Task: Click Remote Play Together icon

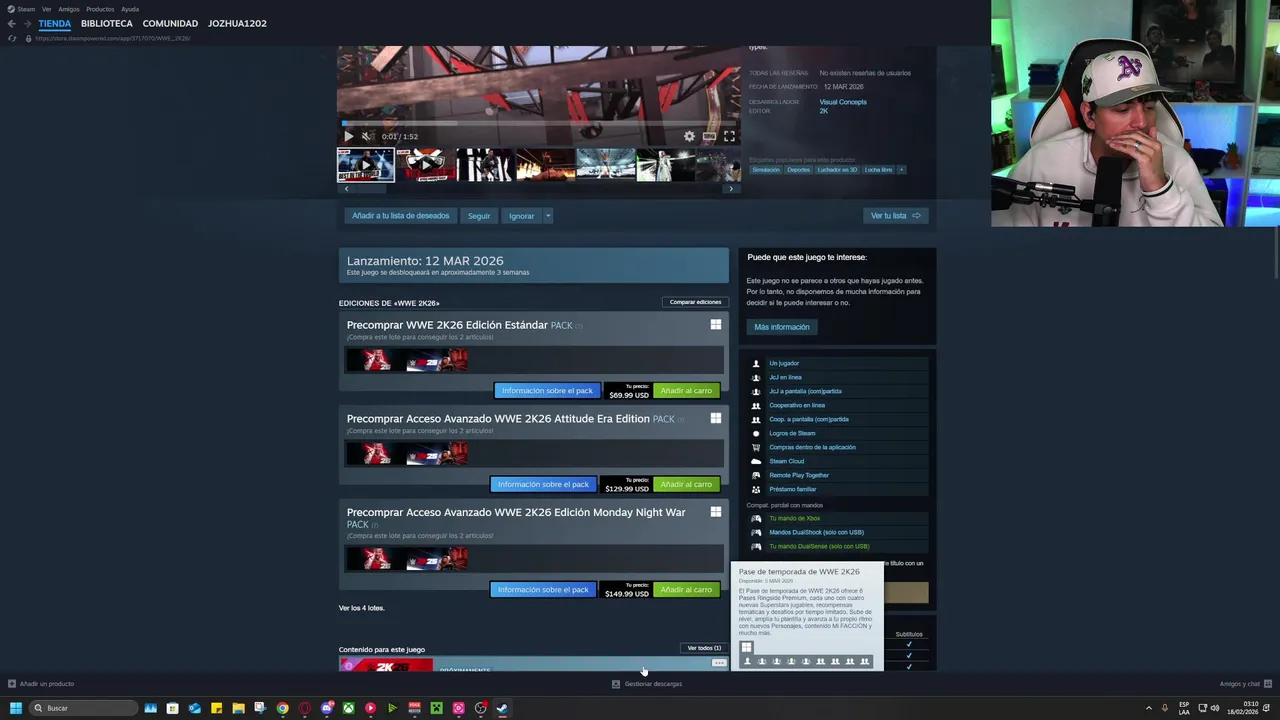Action: pos(756,476)
